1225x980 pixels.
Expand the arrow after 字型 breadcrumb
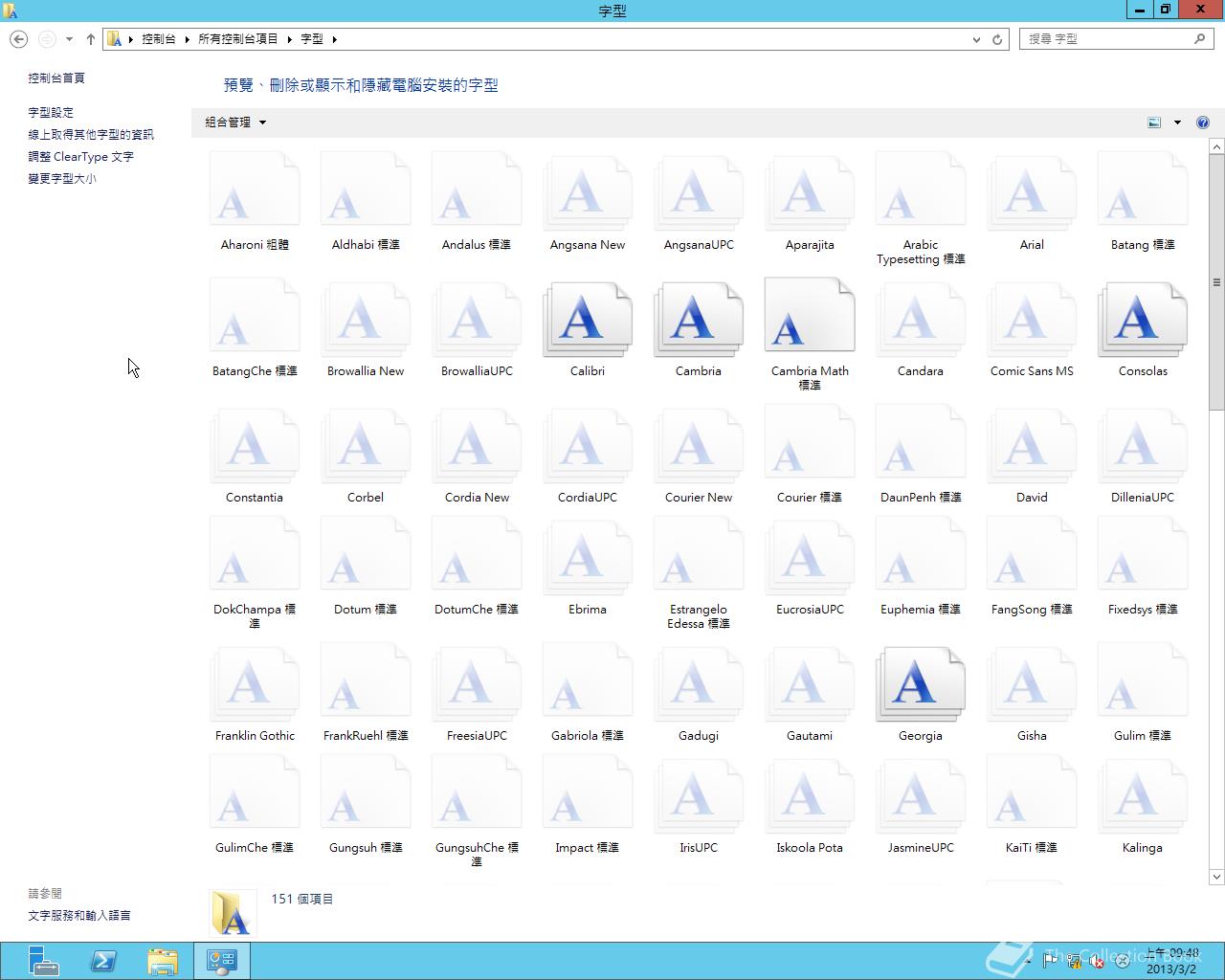tap(335, 39)
